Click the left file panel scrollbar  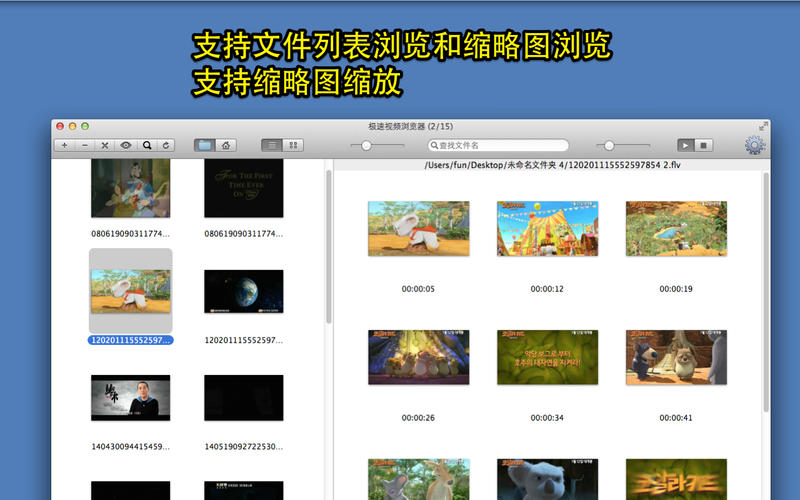329,247
